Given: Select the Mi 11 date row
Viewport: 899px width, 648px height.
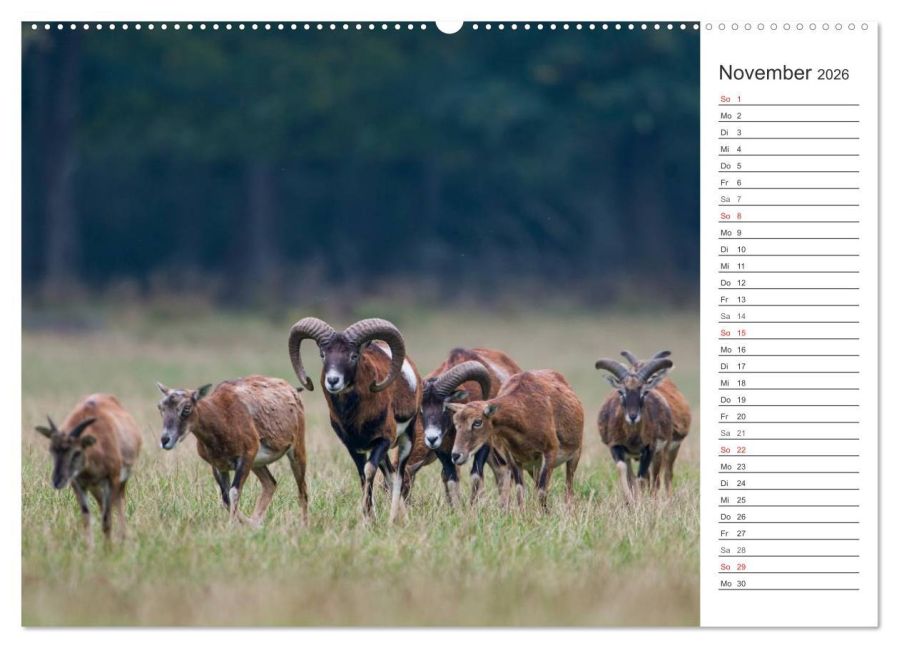Looking at the screenshot, I should pyautogui.click(x=789, y=266).
